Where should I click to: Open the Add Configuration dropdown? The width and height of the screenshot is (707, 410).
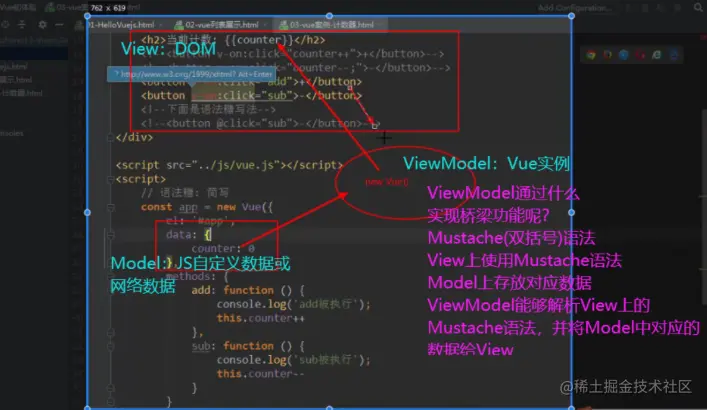[575, 8]
